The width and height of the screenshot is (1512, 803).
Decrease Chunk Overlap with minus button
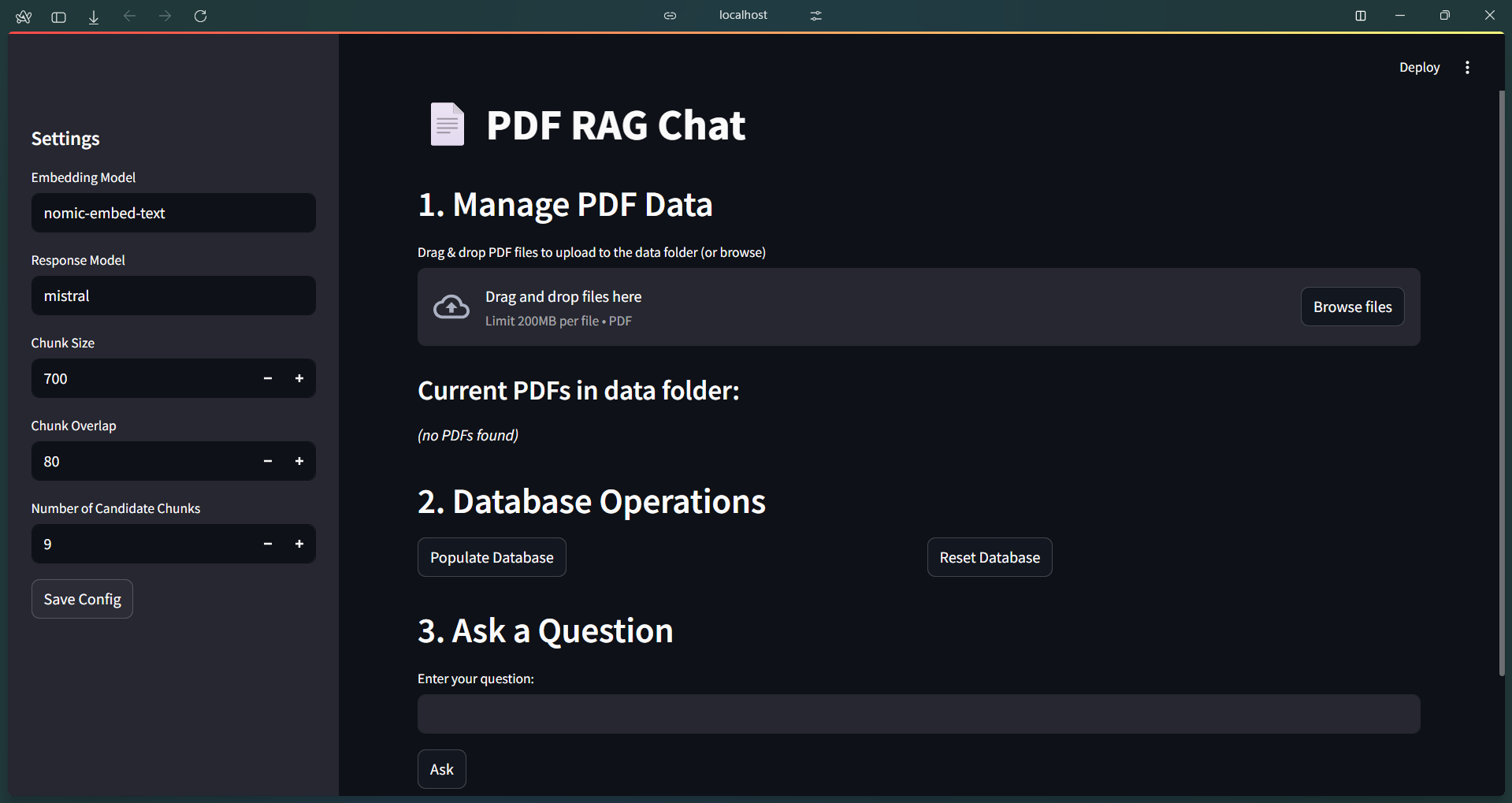[268, 462]
